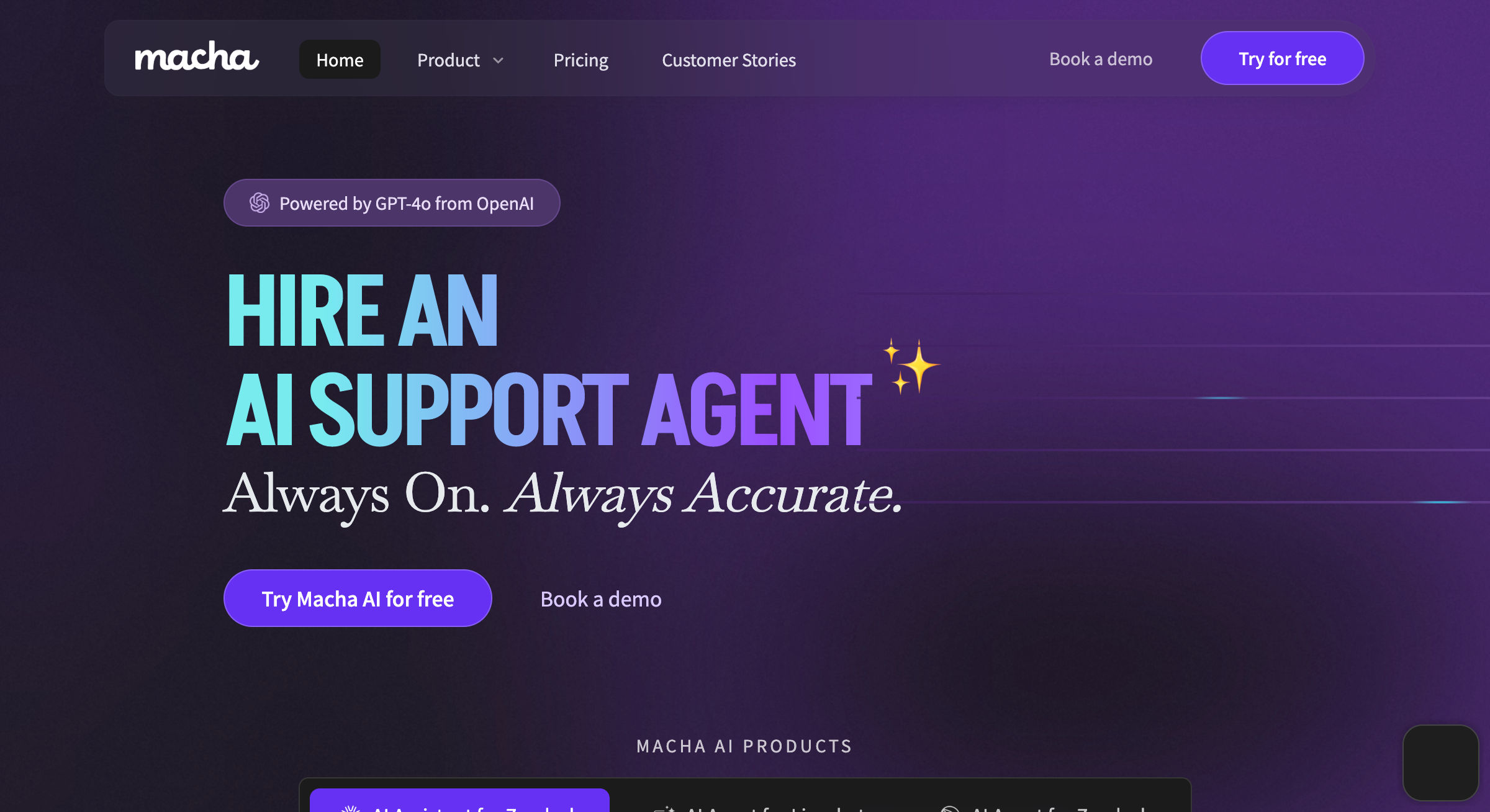
Task: Click the HIRE AN AI SUPPORT AGENT headline
Action: coord(549,360)
